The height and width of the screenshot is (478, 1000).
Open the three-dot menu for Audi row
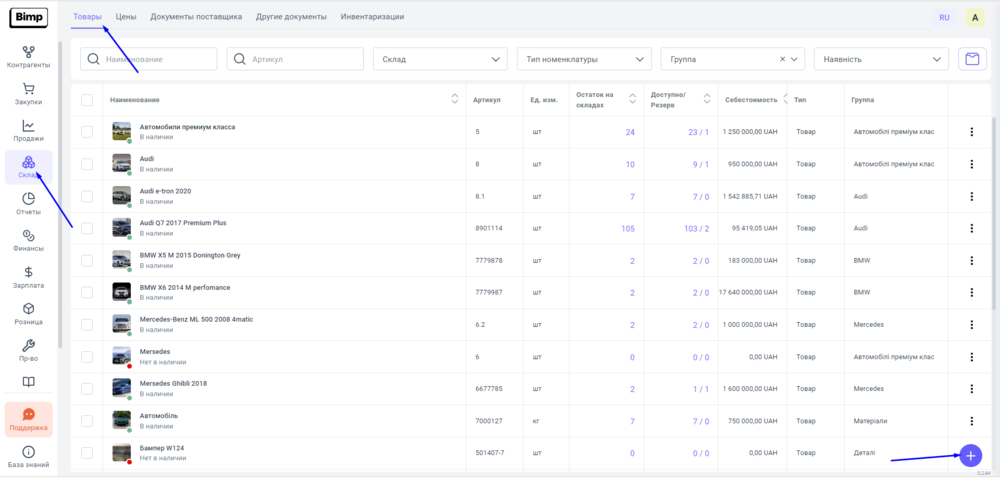(x=971, y=164)
